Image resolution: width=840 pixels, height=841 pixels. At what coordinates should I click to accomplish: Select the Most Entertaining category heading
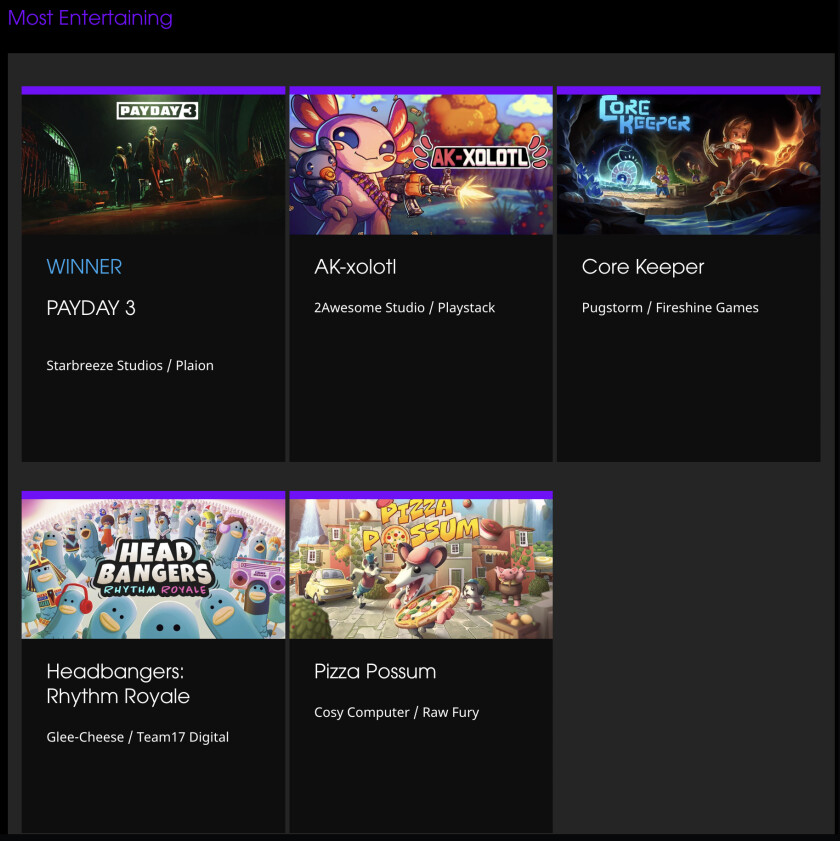pos(90,18)
